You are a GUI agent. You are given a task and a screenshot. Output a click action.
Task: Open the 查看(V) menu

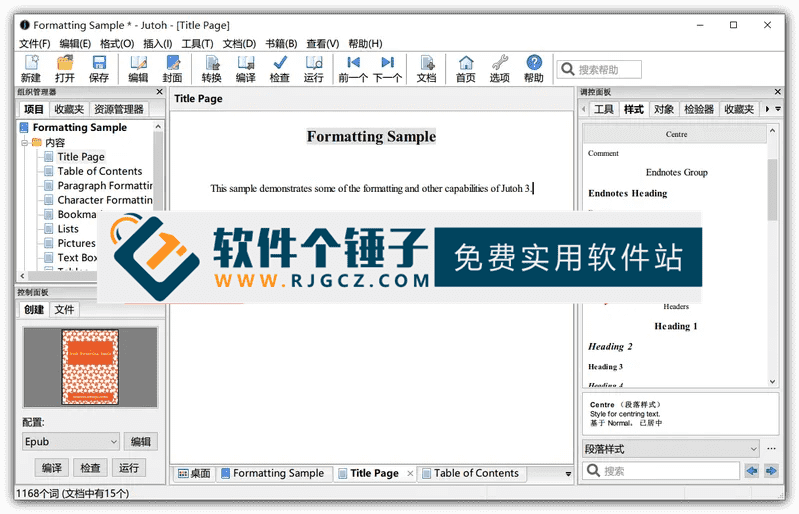(323, 44)
